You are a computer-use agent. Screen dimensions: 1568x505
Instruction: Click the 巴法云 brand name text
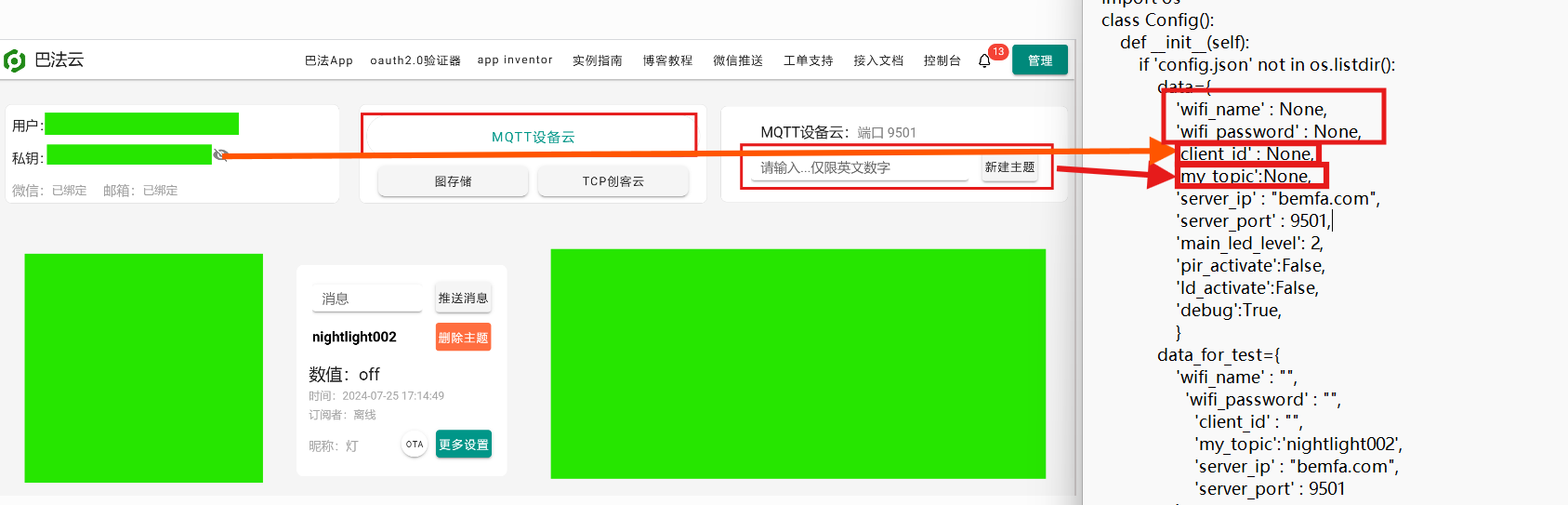(59, 60)
